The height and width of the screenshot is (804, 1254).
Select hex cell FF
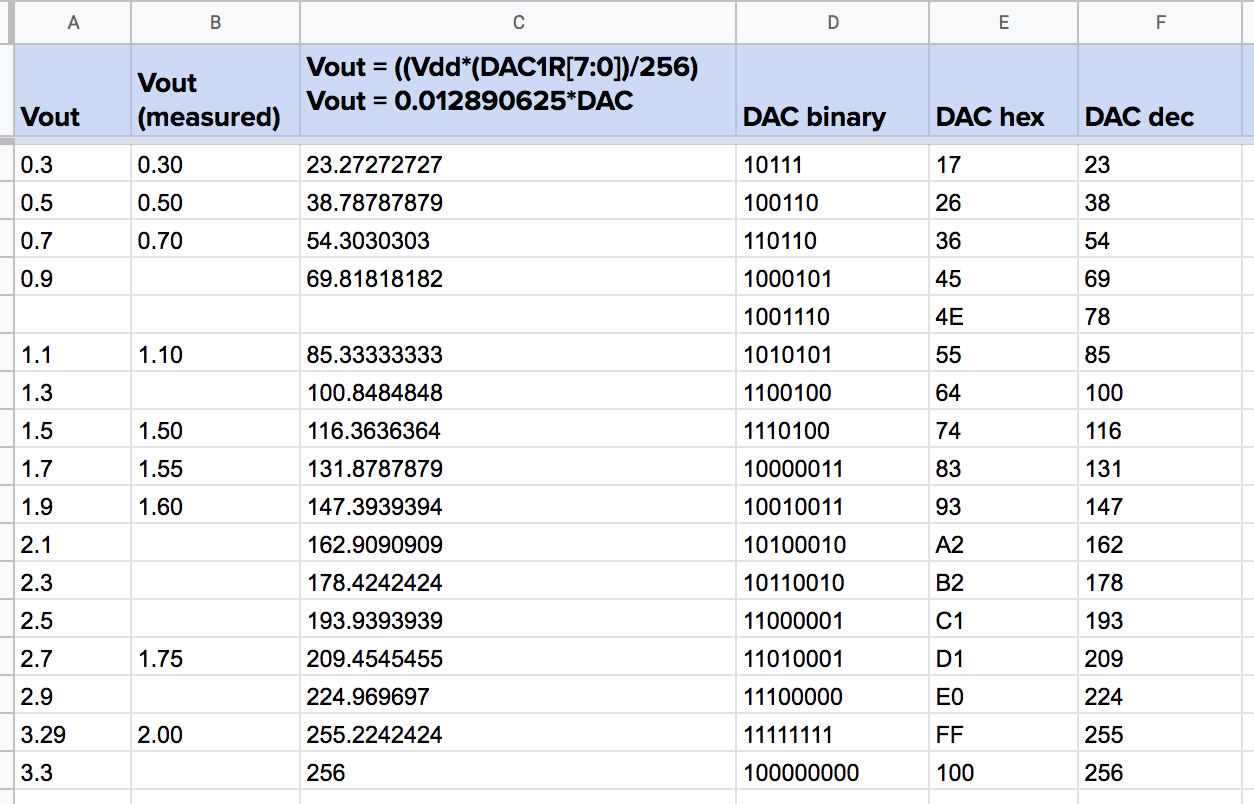(1003, 735)
